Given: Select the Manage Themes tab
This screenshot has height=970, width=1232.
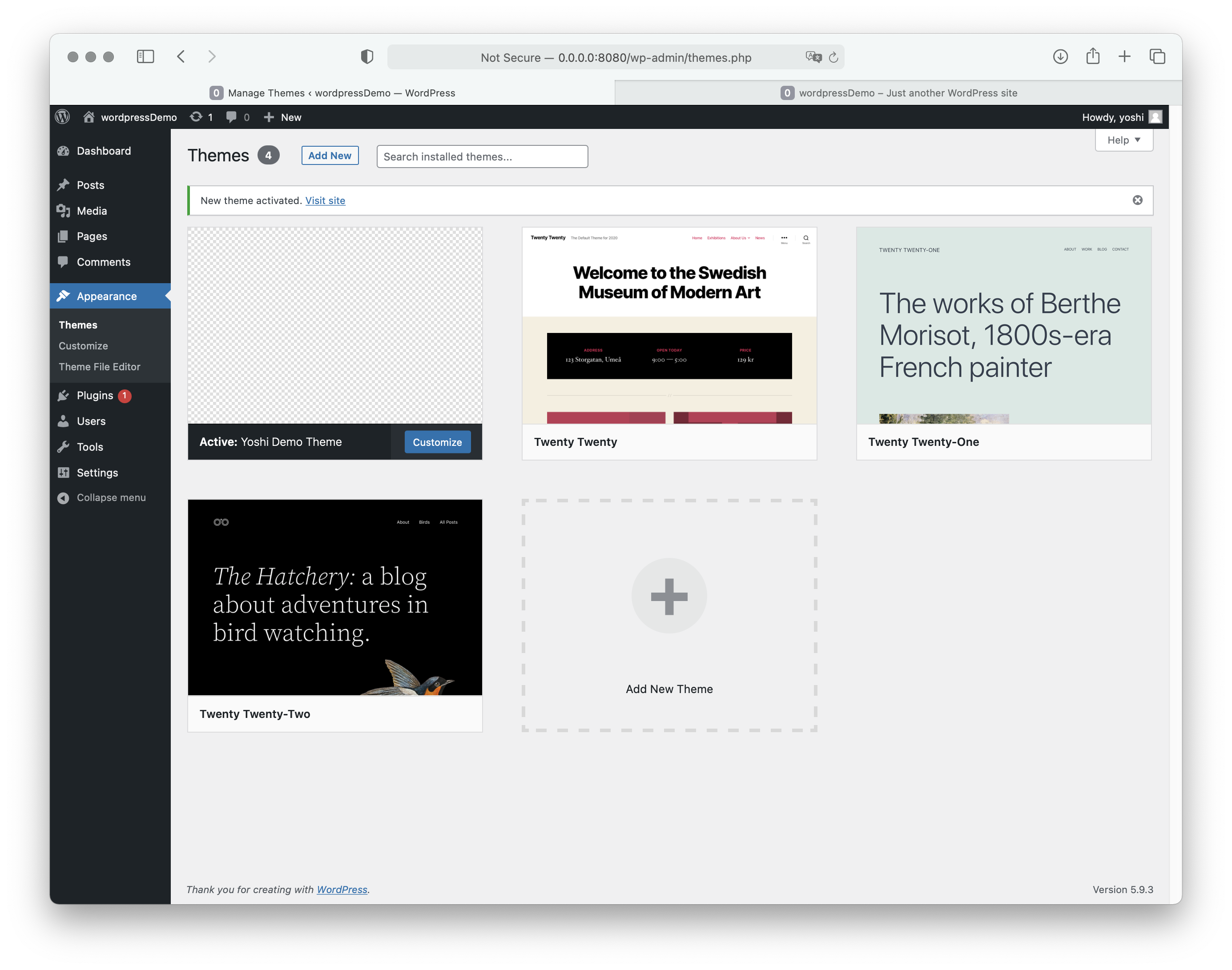Looking at the screenshot, I should pos(332,92).
